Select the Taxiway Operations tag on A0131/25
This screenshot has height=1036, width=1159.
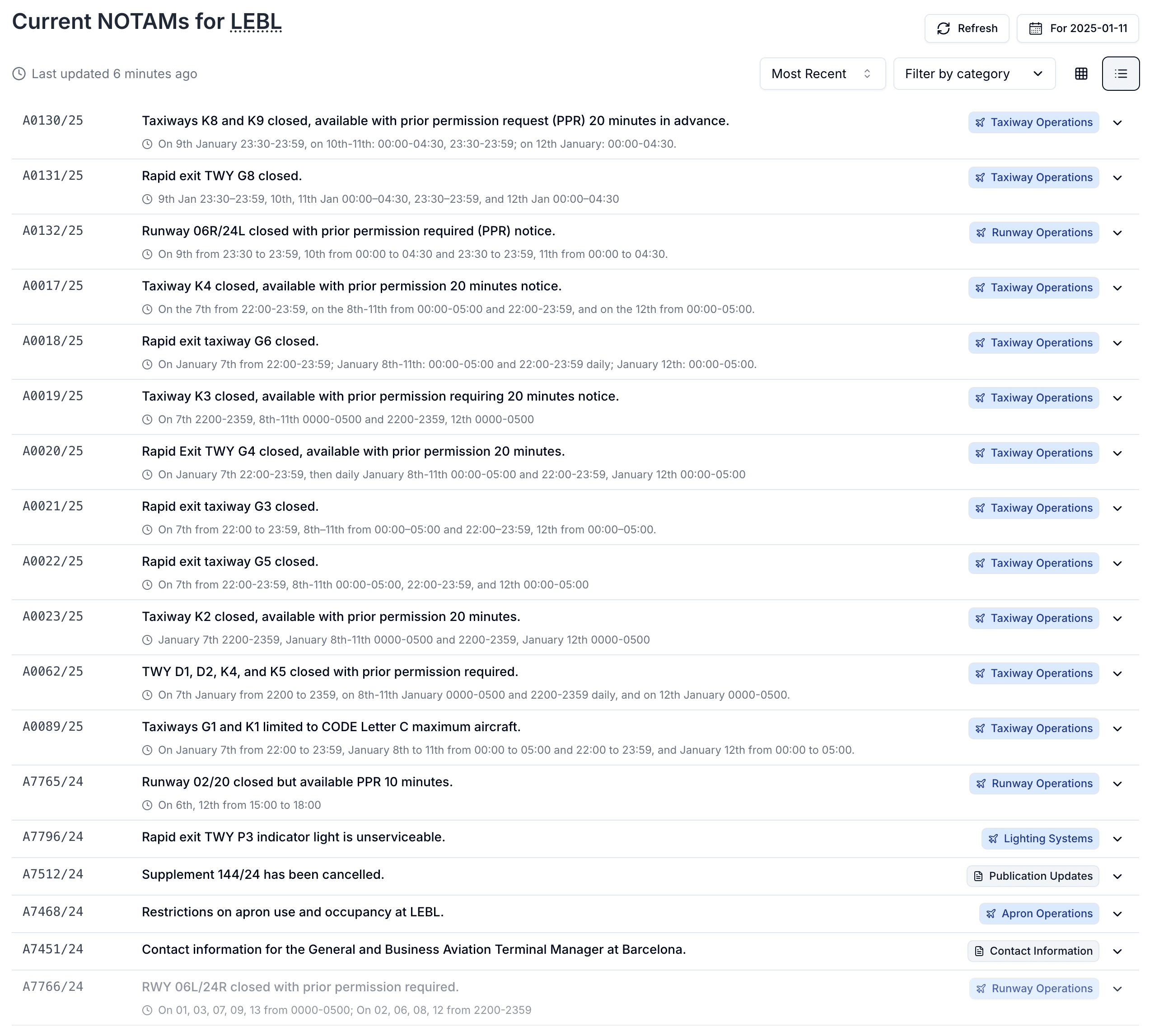[x=1033, y=177]
